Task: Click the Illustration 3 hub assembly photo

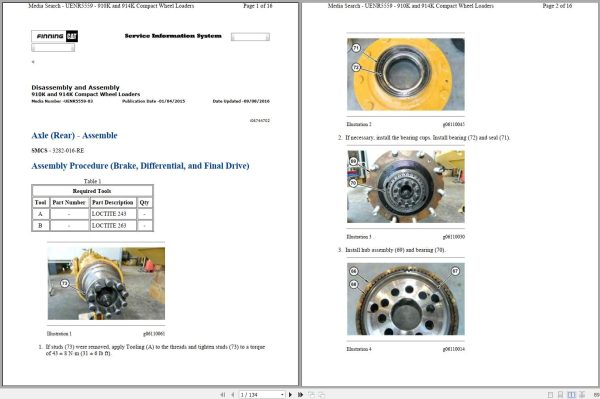Action: [406, 186]
